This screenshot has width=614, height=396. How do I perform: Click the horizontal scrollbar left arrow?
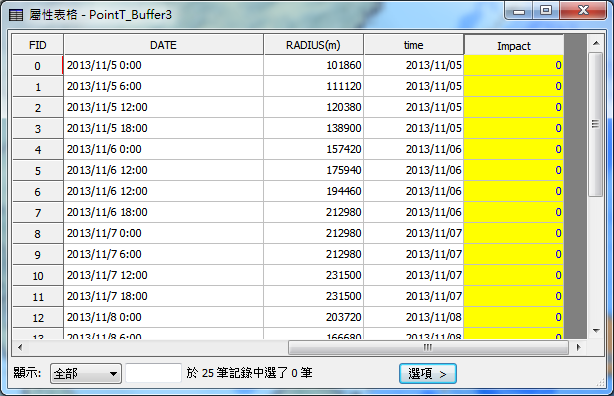[20, 347]
